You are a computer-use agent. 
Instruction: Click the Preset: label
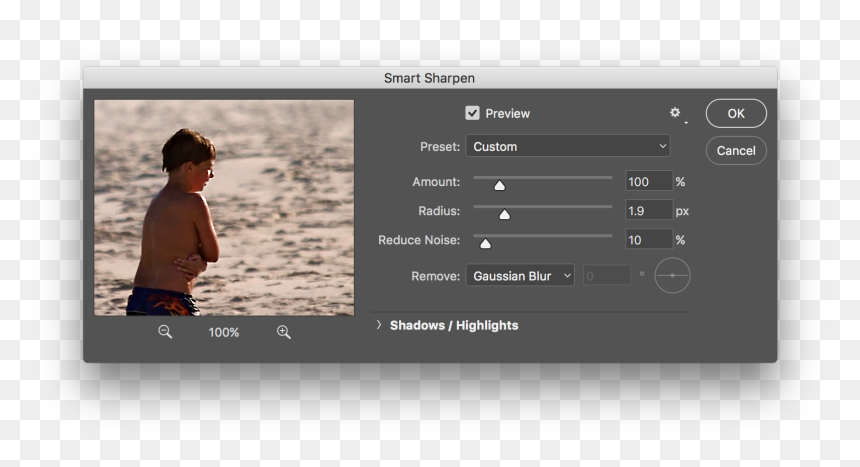440,147
